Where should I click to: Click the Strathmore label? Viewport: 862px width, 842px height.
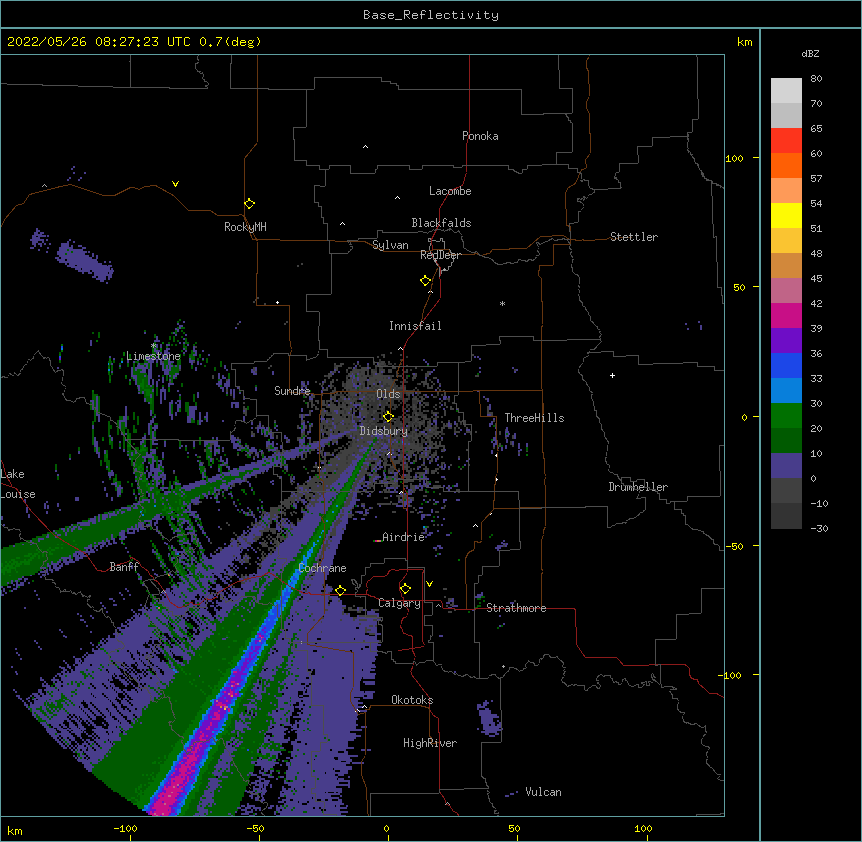point(516,608)
